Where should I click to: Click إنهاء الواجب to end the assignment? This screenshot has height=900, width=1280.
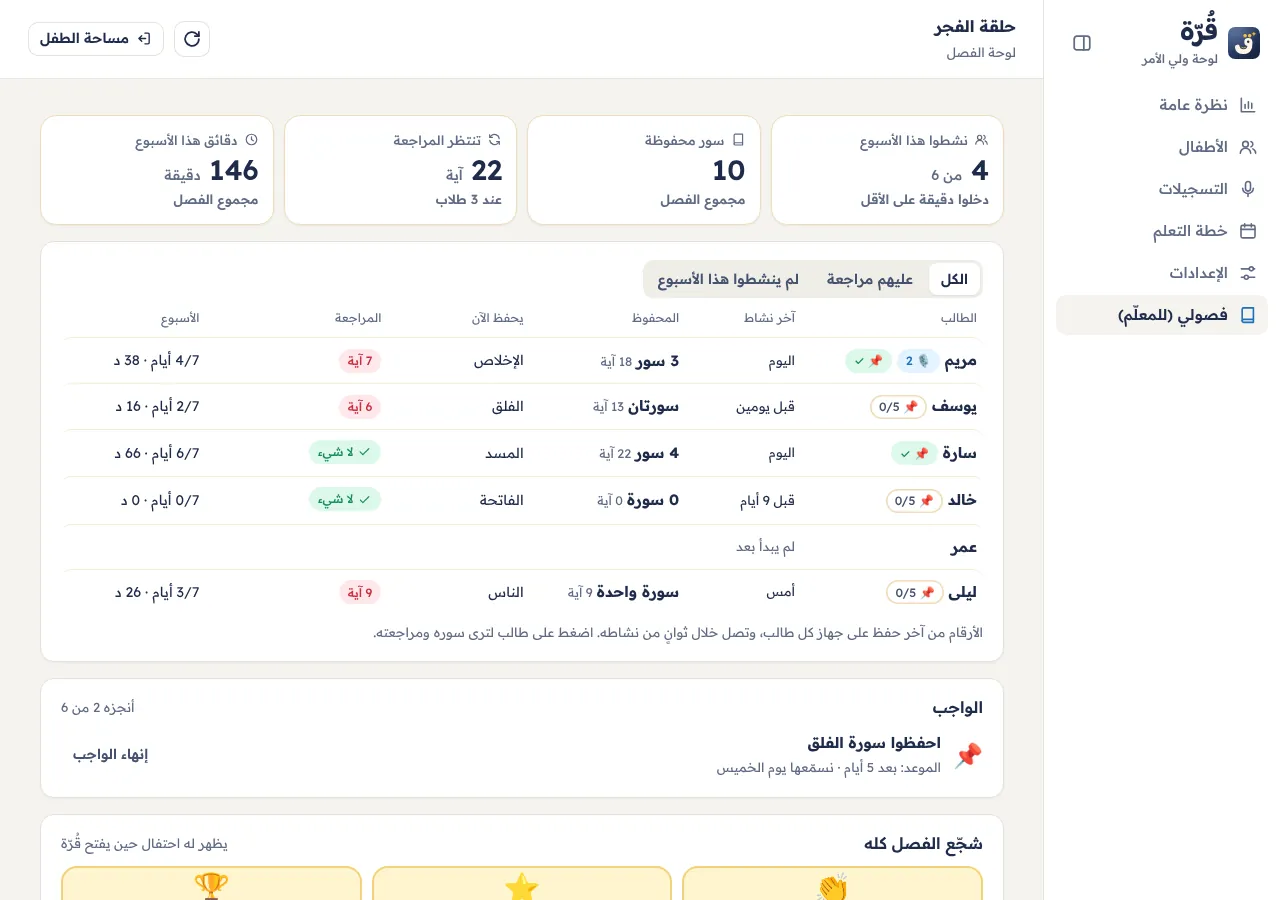tap(110, 755)
